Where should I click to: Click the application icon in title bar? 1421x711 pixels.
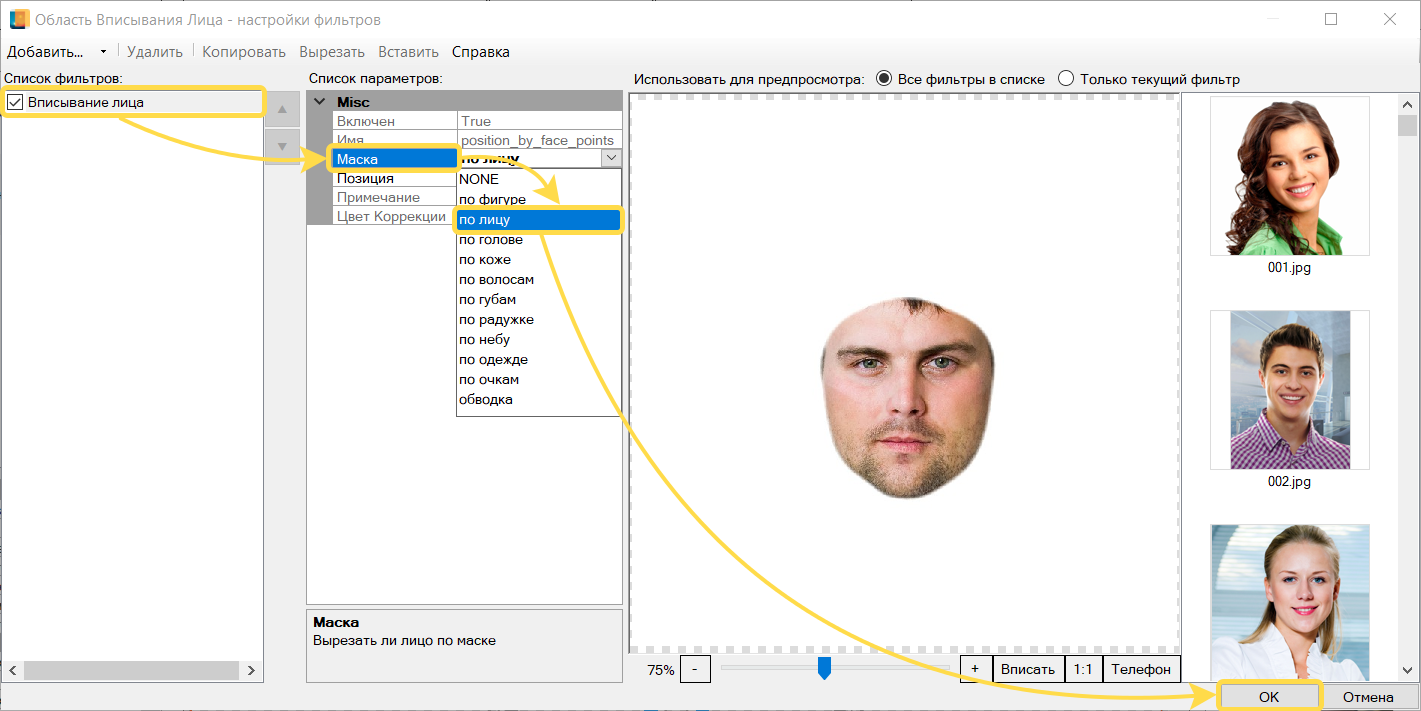click(18, 19)
